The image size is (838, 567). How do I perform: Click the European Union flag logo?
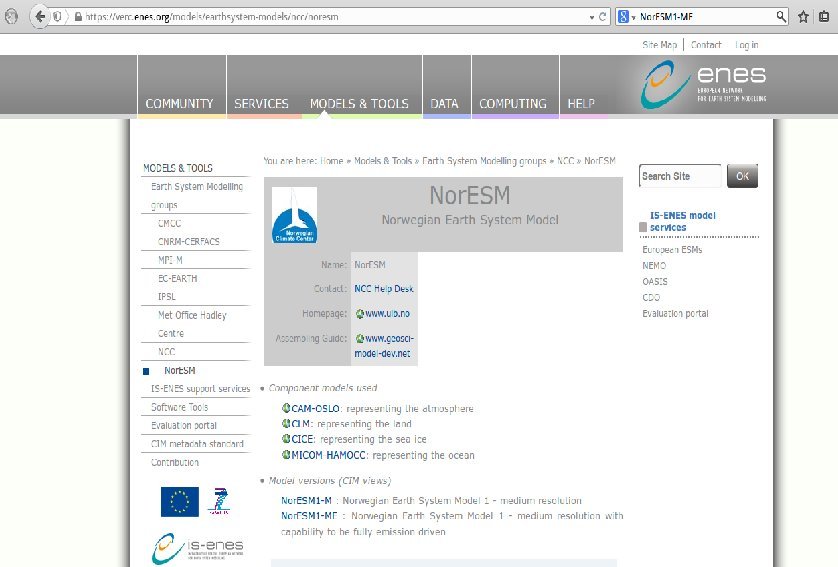pyautogui.click(x=180, y=502)
